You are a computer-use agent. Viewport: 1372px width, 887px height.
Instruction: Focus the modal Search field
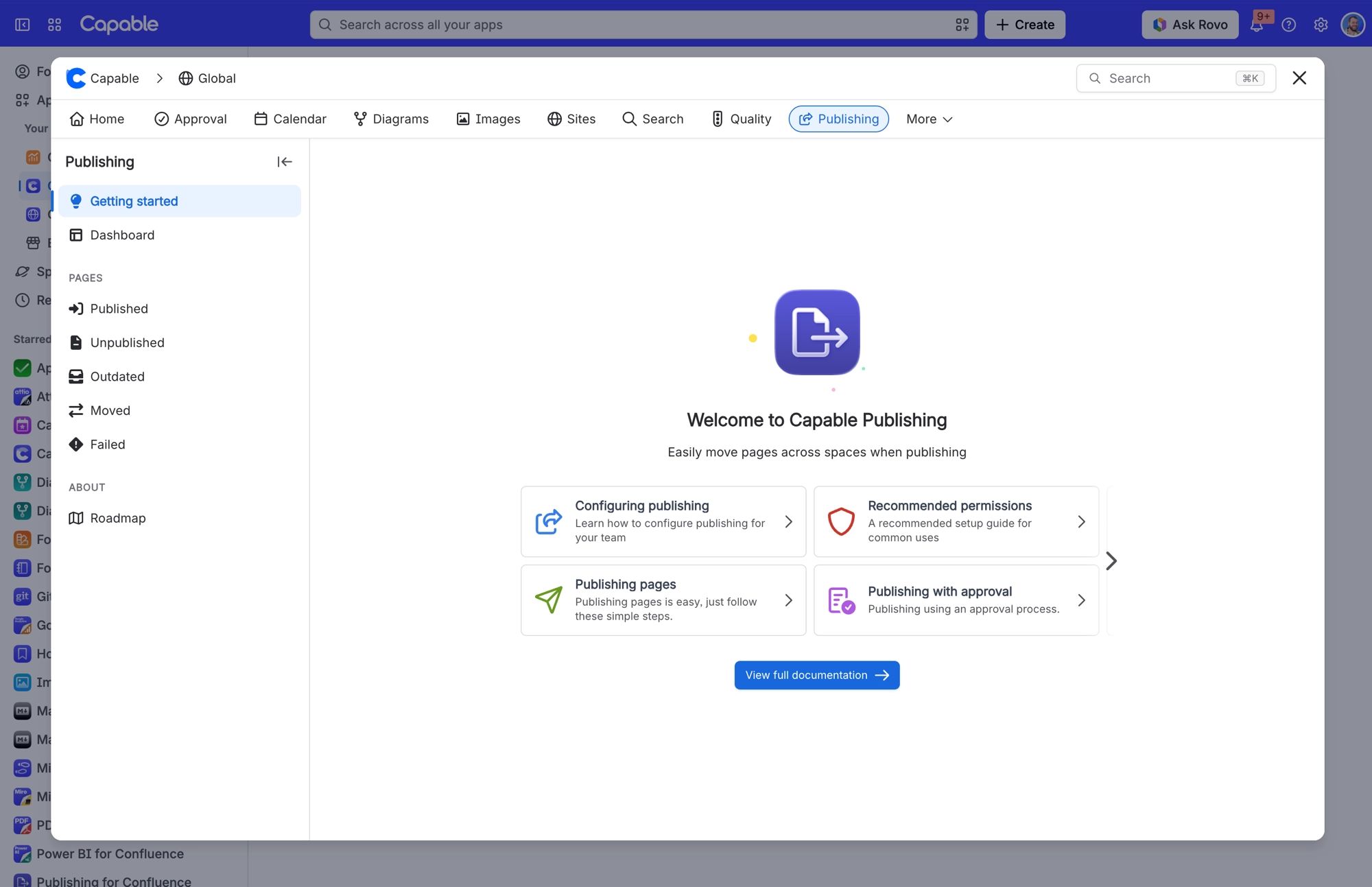click(x=1176, y=78)
